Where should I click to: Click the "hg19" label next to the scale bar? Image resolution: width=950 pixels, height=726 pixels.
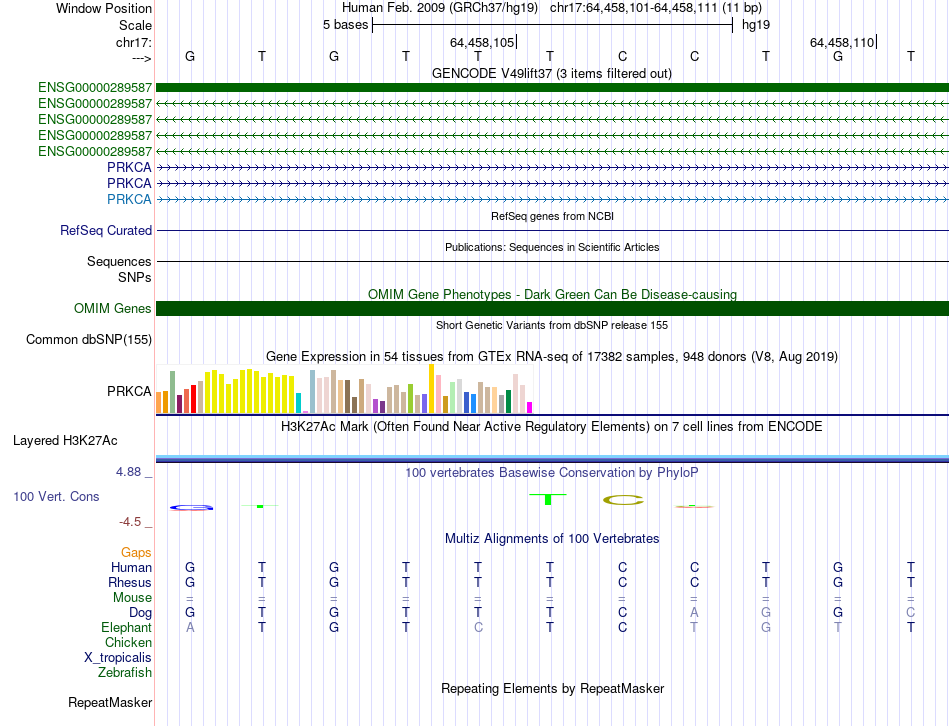[x=756, y=25]
